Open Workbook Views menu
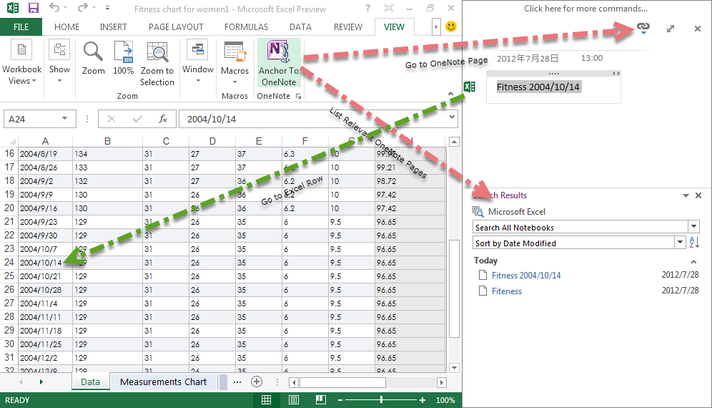712x408 pixels. click(x=21, y=63)
